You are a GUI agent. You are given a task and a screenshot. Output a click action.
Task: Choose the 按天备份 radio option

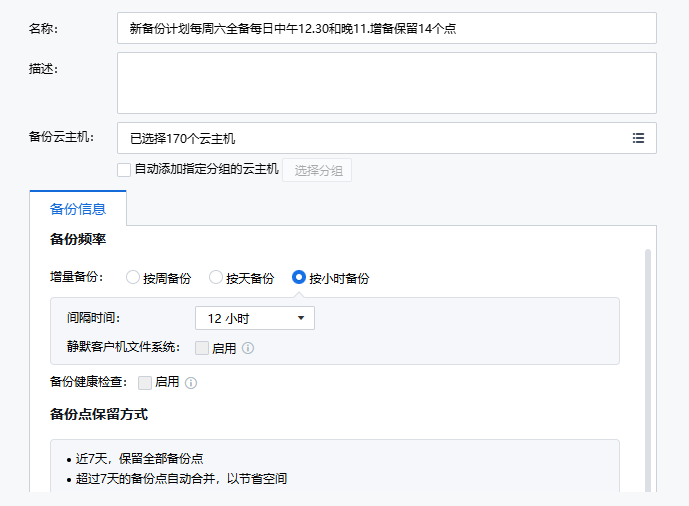(x=216, y=278)
